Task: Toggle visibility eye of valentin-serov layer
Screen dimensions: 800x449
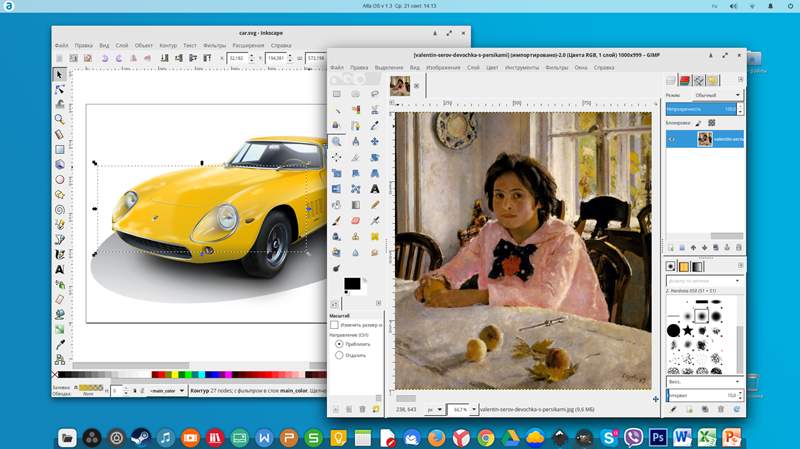Action: 672,139
